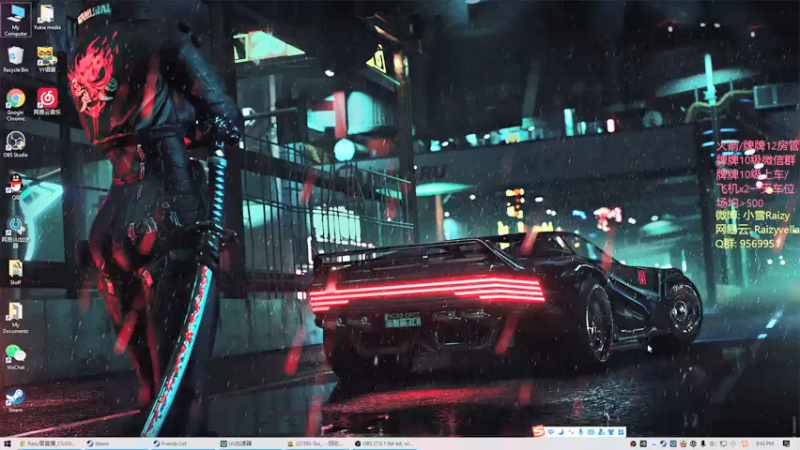Switch to the Steam taskbar window

(x=114, y=444)
